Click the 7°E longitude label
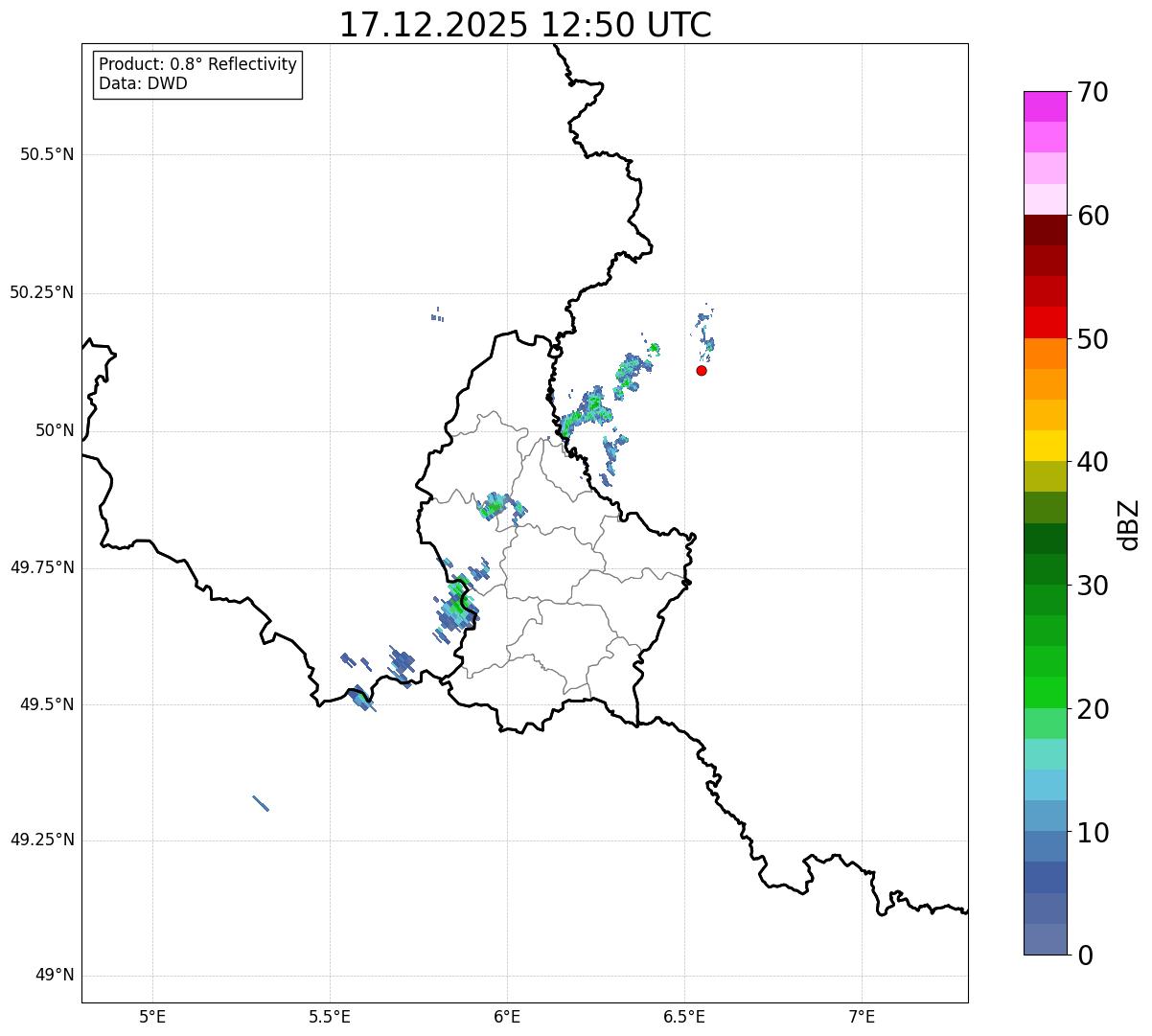This screenshot has height=1036, width=1152. [x=862, y=1016]
